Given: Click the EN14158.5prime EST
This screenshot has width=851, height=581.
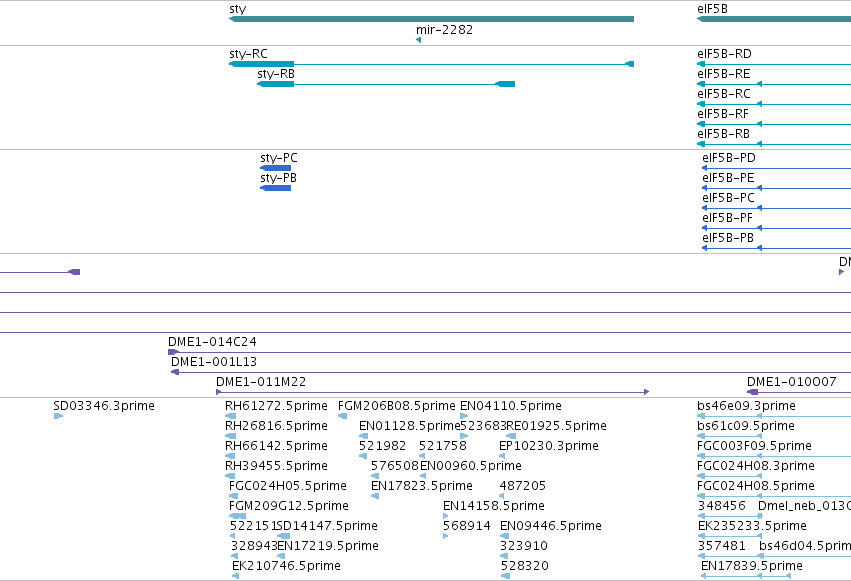Looking at the screenshot, I should click(x=446, y=516).
